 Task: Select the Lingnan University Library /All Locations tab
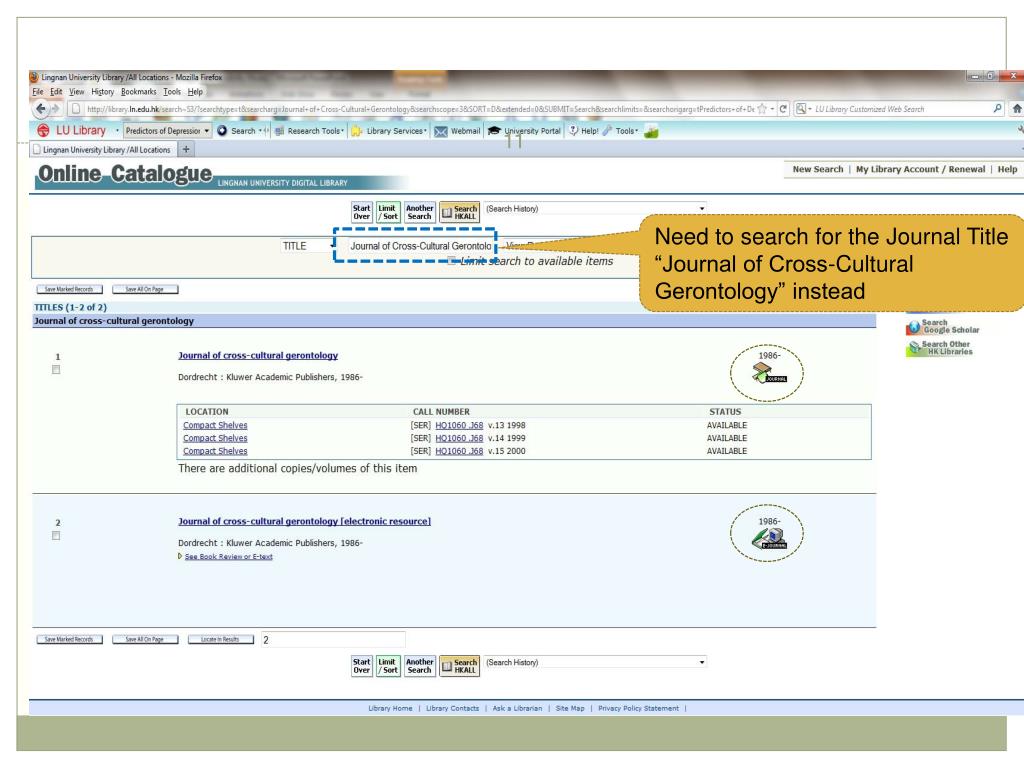point(103,150)
